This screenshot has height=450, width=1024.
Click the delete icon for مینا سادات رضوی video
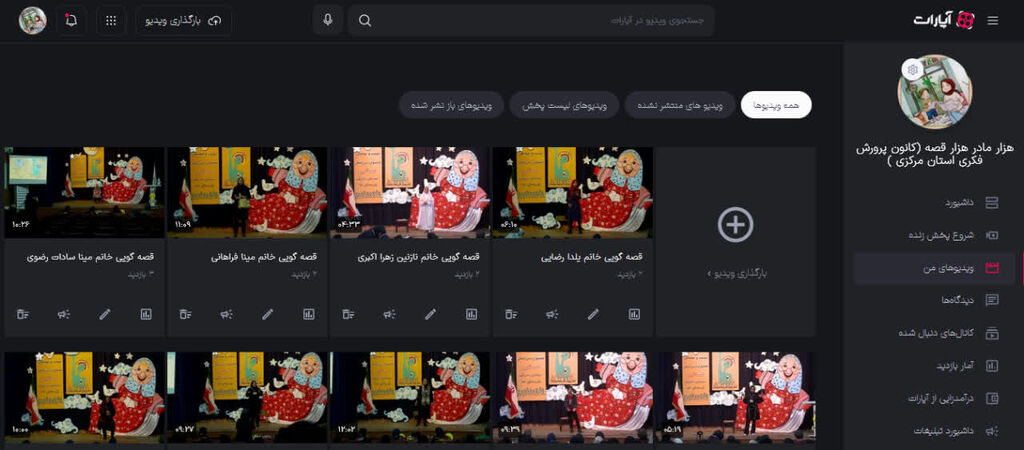(x=23, y=314)
